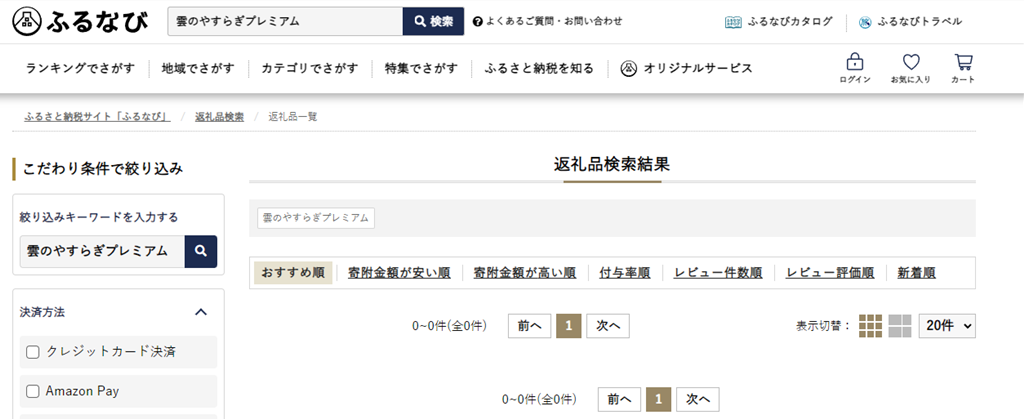Open 特集でさがす menu
Screen dimensions: 1024x419
421,69
